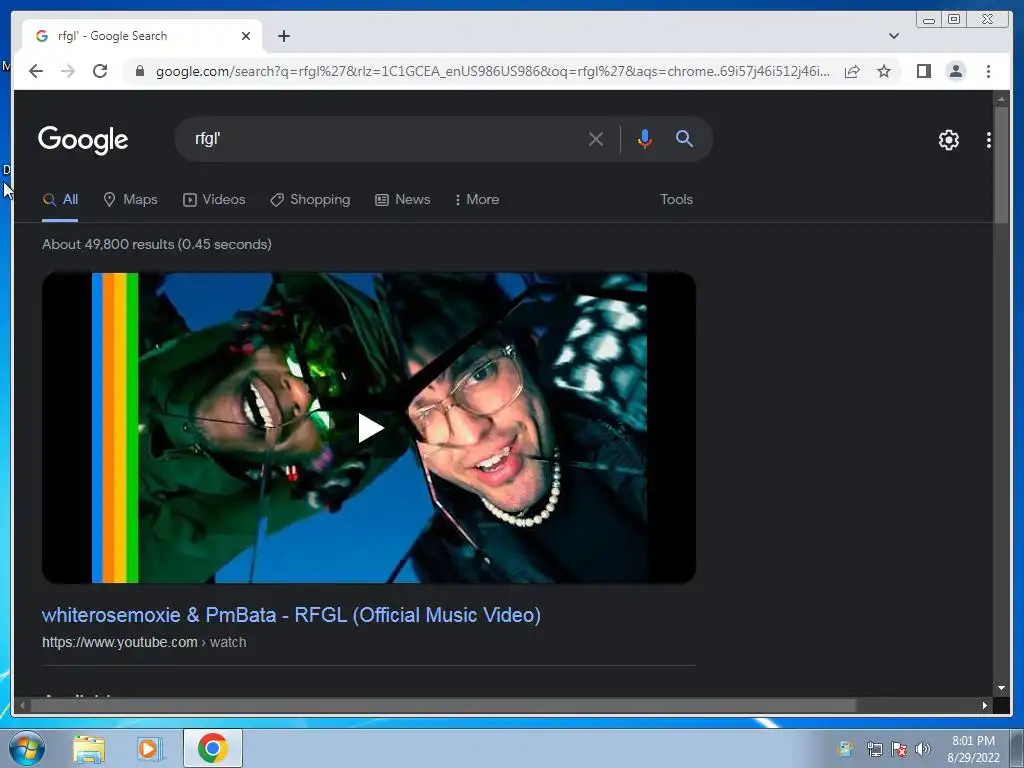Expand the More search categories
Screen dimensions: 1024x768
tap(477, 200)
